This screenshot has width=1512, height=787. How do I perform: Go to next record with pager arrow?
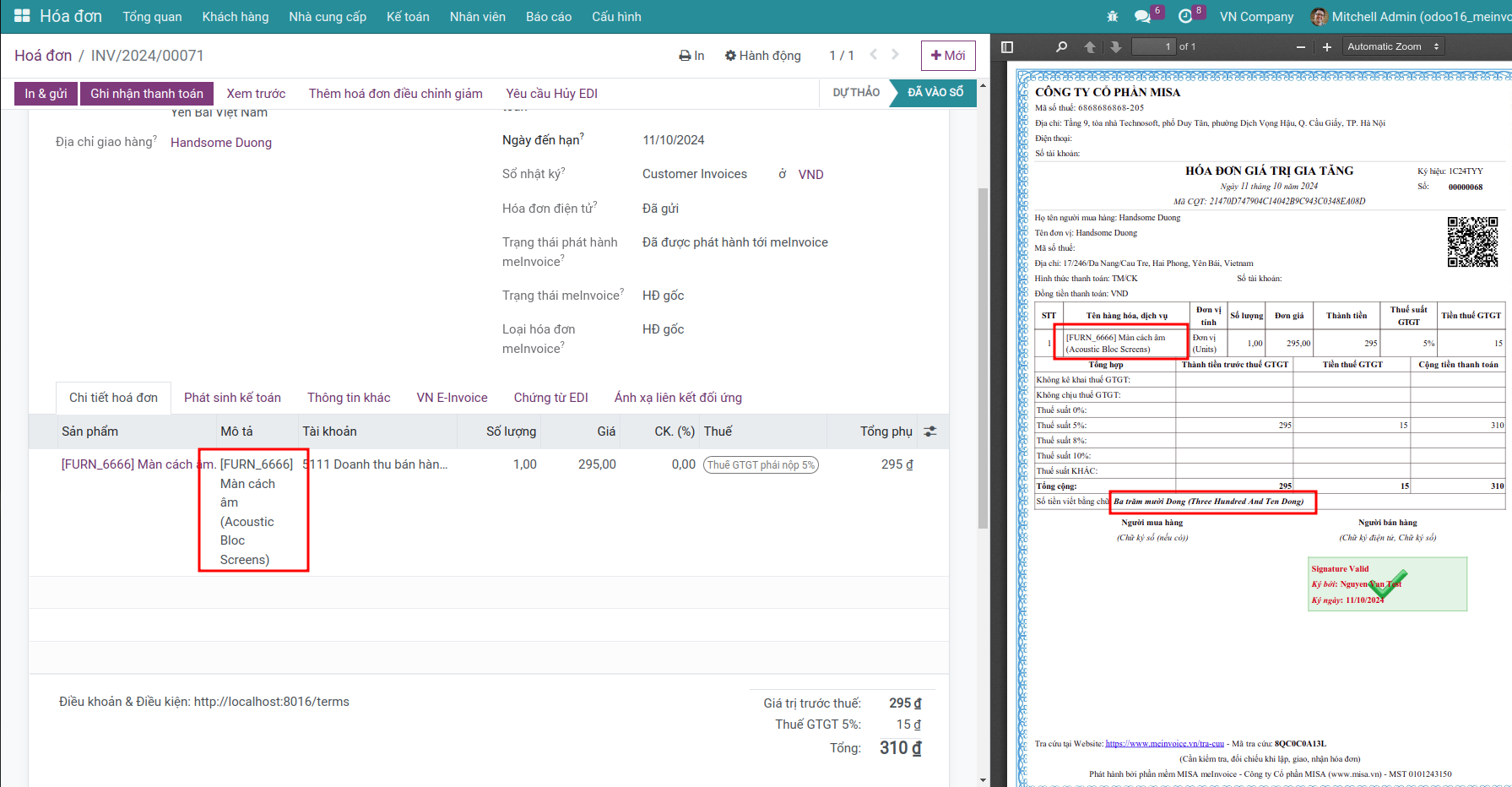[895, 55]
